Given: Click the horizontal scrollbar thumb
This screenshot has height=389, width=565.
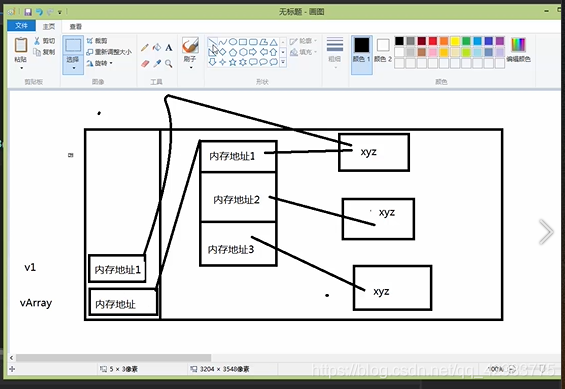Looking at the screenshot, I should [x=114, y=357].
